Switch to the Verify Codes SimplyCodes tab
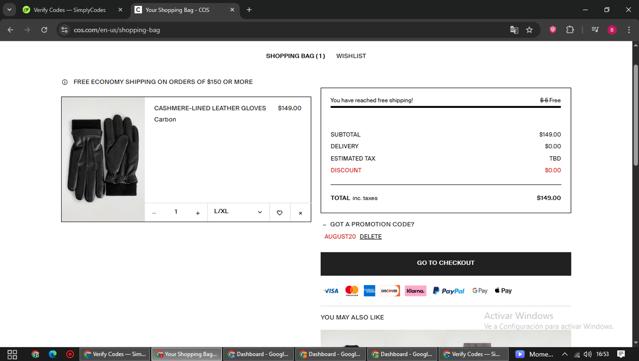Viewport: 639px width, 361px height. (x=69, y=10)
